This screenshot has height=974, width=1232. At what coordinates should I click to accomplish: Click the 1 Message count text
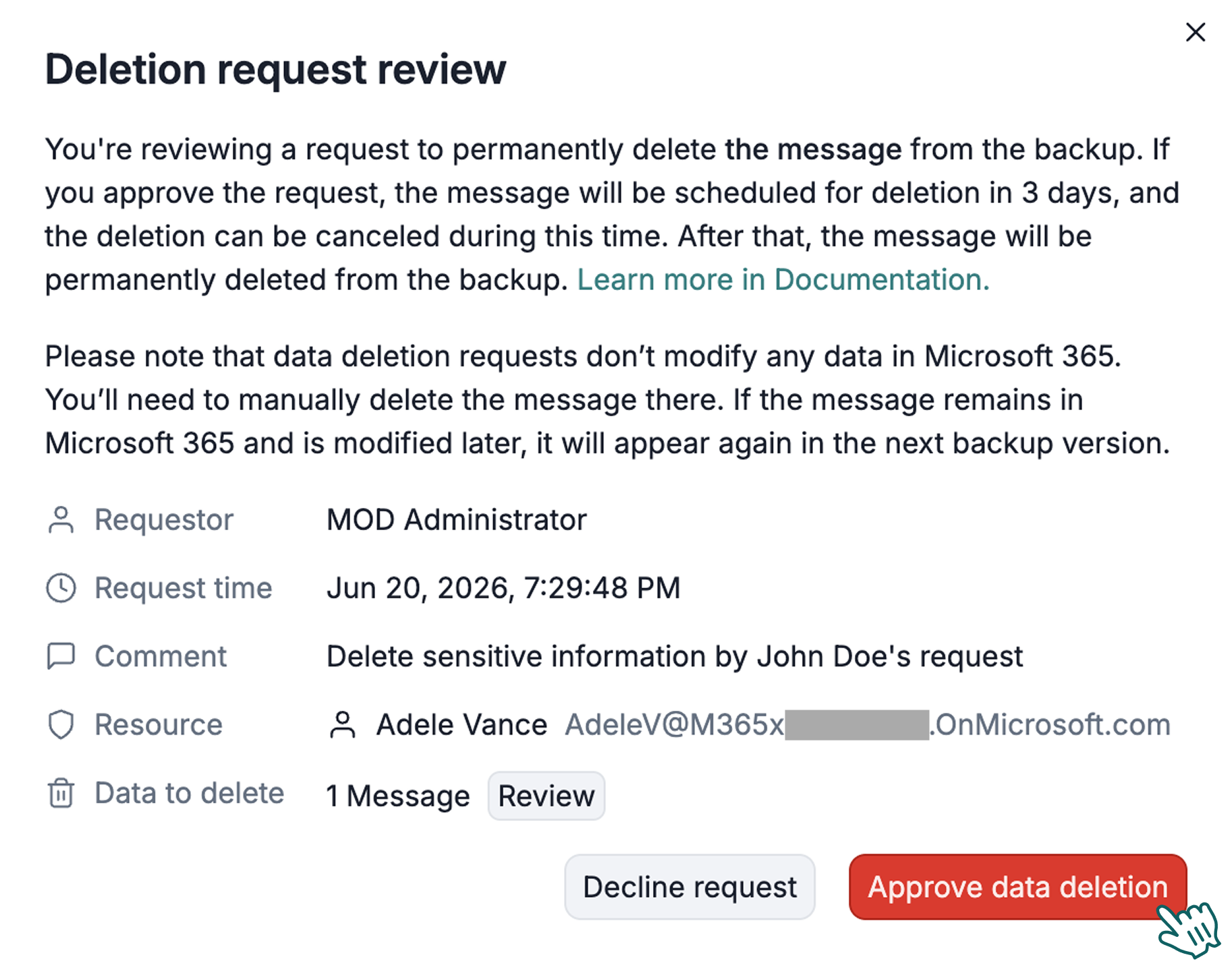(398, 796)
